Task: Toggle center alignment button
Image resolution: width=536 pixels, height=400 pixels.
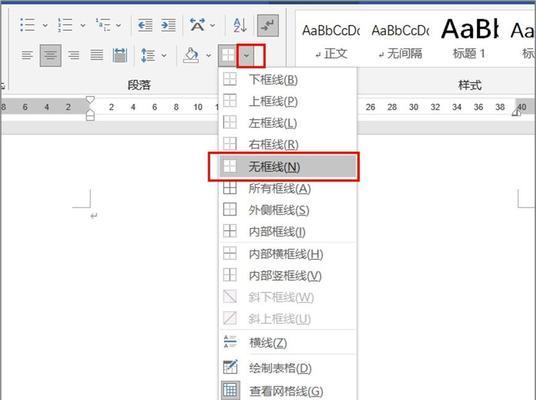Action: pyautogui.click(x=51, y=55)
